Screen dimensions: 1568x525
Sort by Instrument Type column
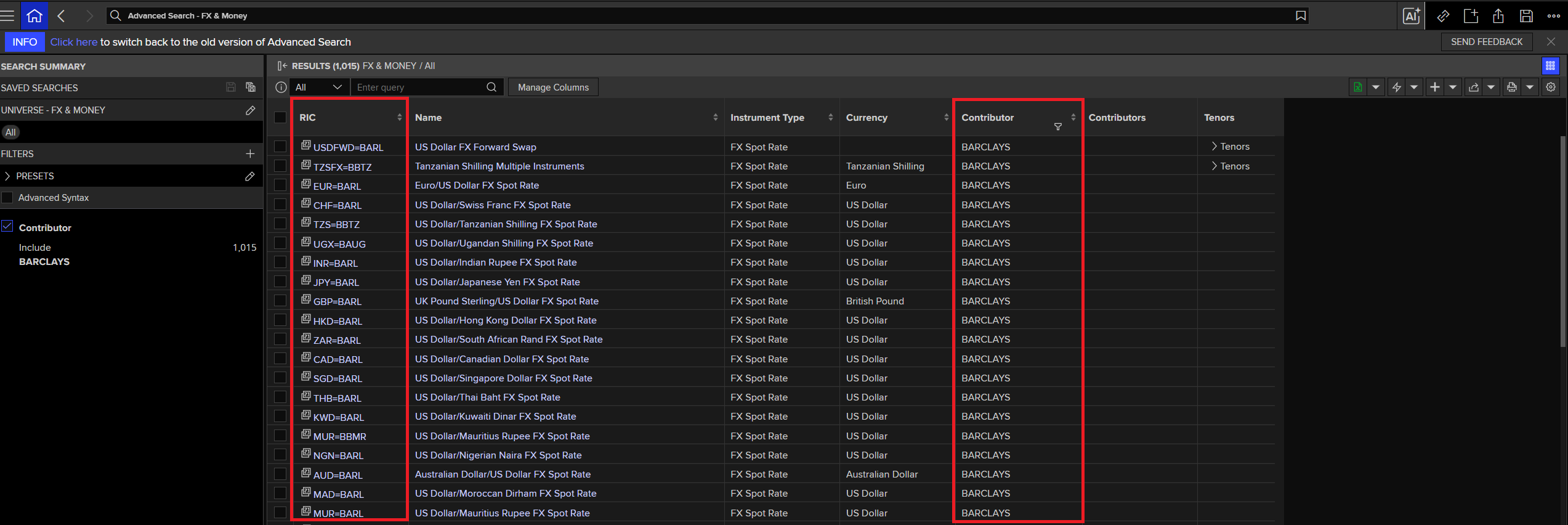830,118
